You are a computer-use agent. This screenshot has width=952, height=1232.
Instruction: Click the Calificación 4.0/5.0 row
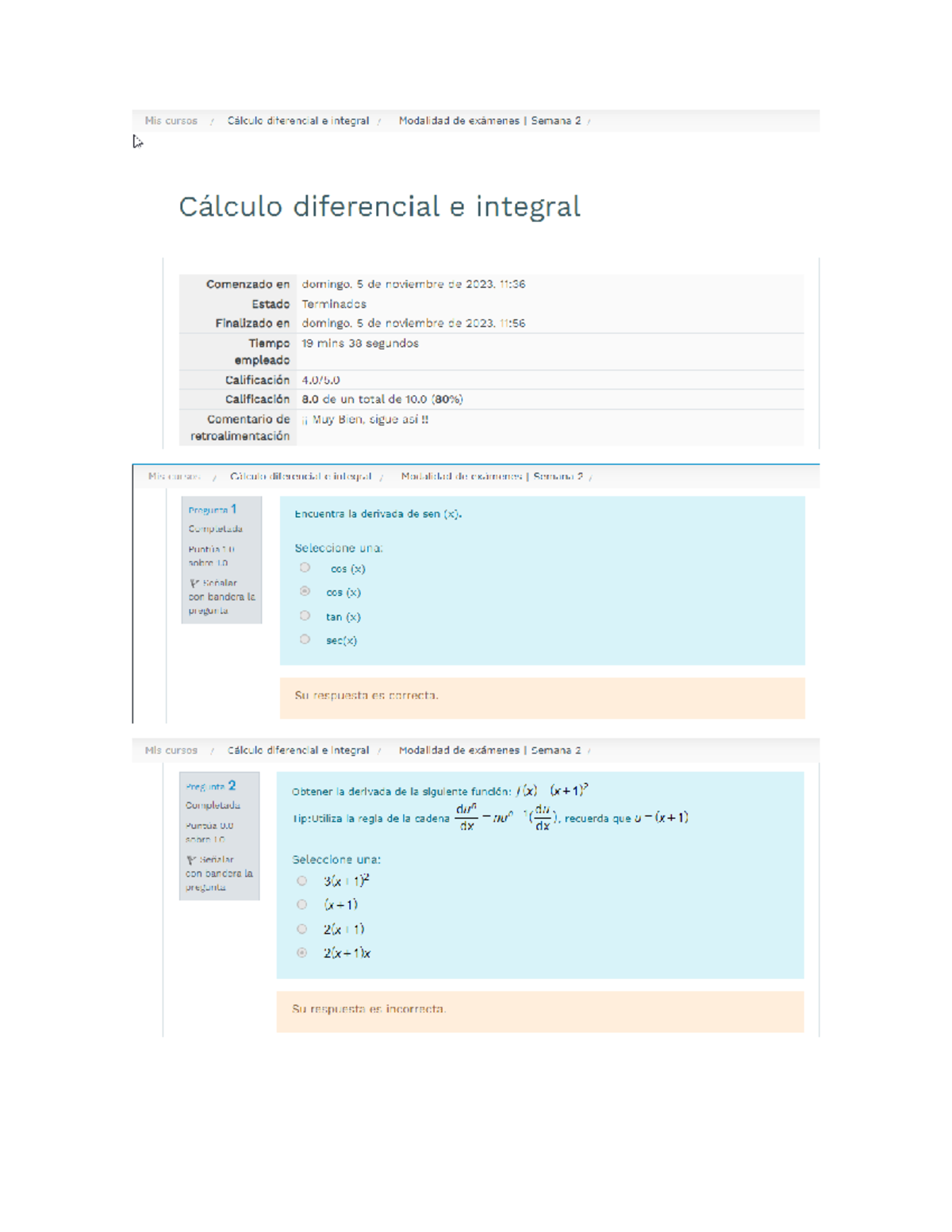click(x=316, y=380)
